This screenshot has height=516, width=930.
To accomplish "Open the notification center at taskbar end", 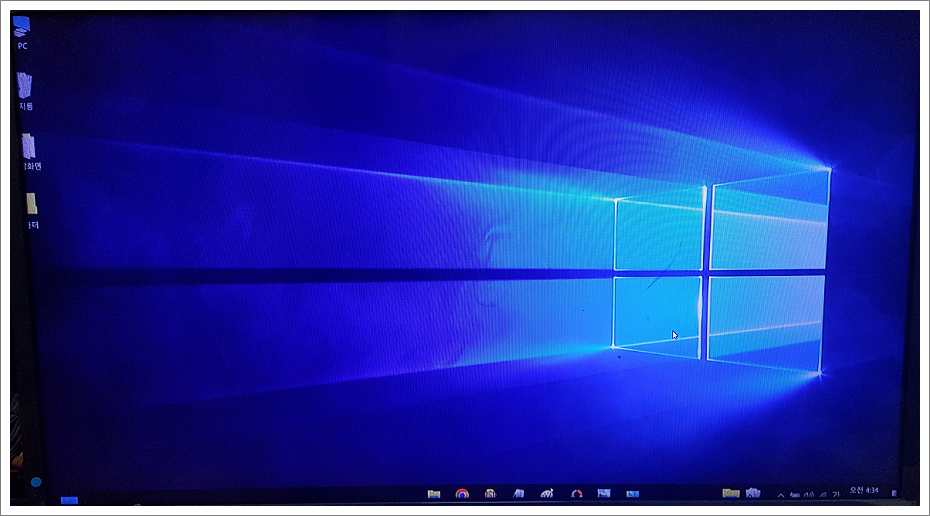I will pyautogui.click(x=894, y=493).
